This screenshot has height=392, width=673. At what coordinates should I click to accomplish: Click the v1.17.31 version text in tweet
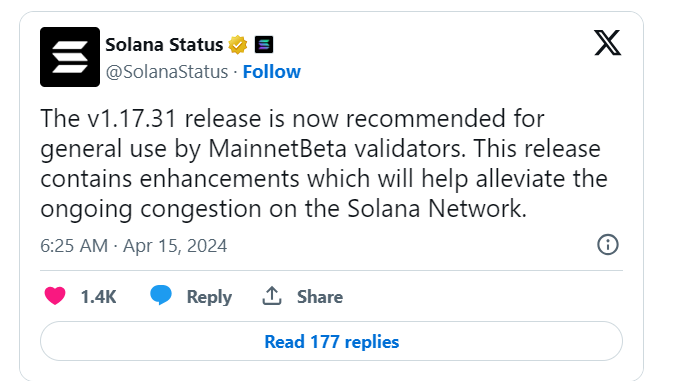click(x=132, y=119)
